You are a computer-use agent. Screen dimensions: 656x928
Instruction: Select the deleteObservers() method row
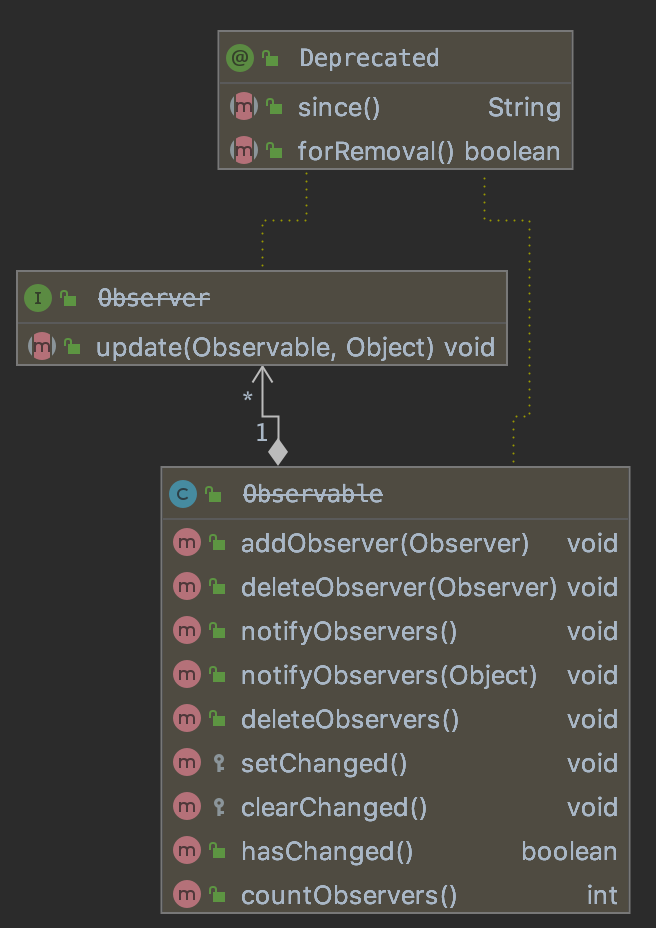point(350,720)
